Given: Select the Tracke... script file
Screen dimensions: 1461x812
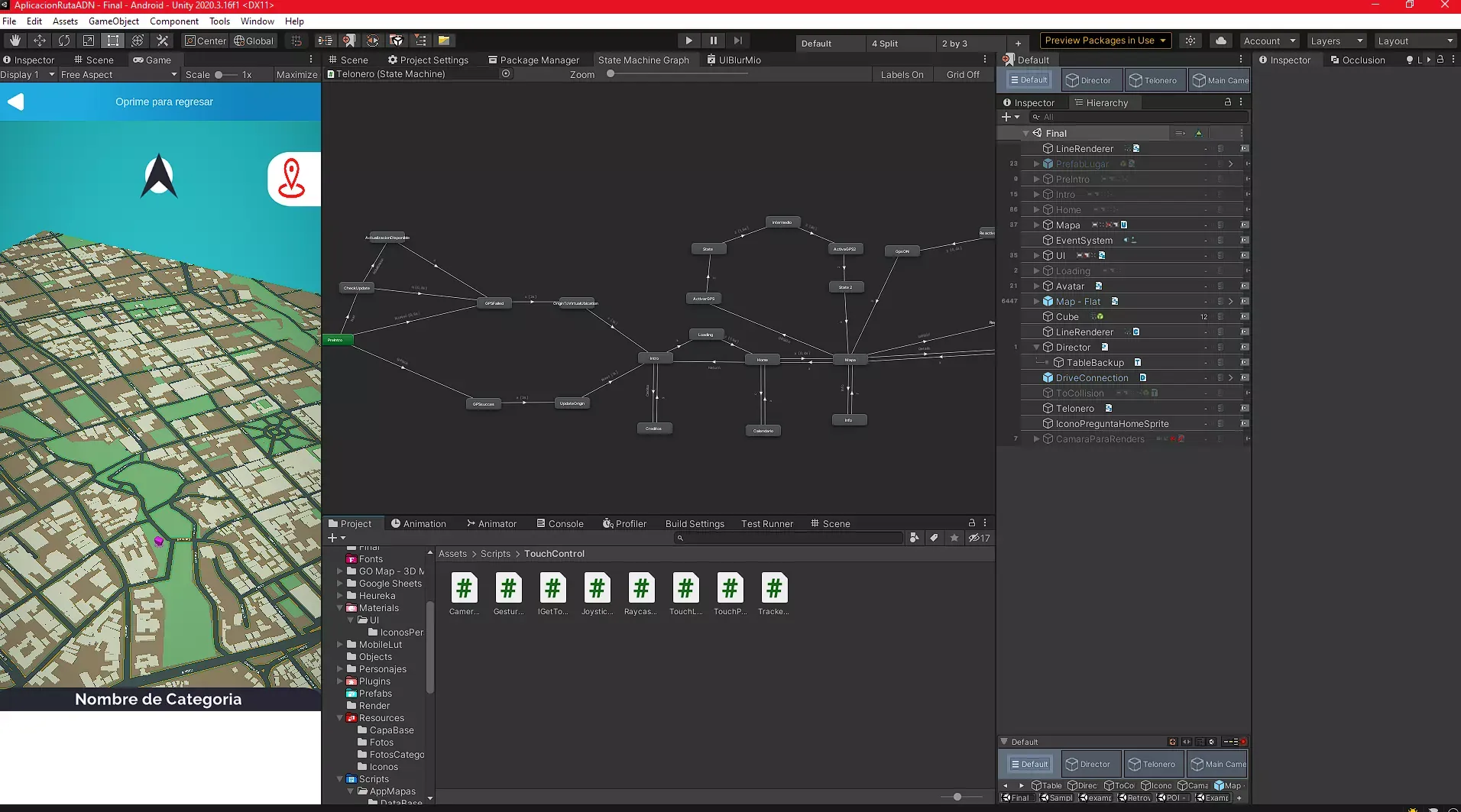Looking at the screenshot, I should click(x=774, y=594).
